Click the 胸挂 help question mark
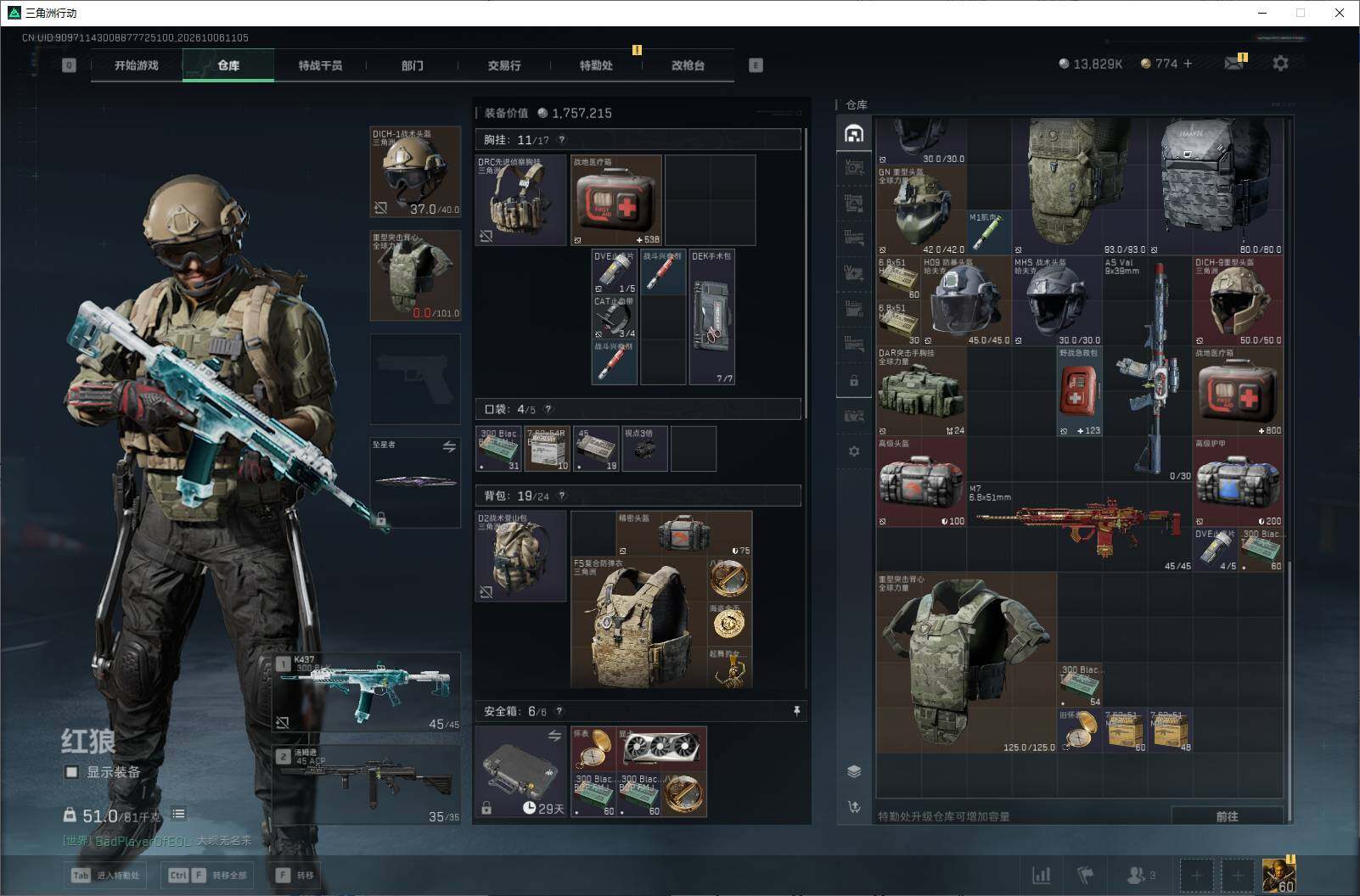1360x896 pixels. tap(561, 140)
